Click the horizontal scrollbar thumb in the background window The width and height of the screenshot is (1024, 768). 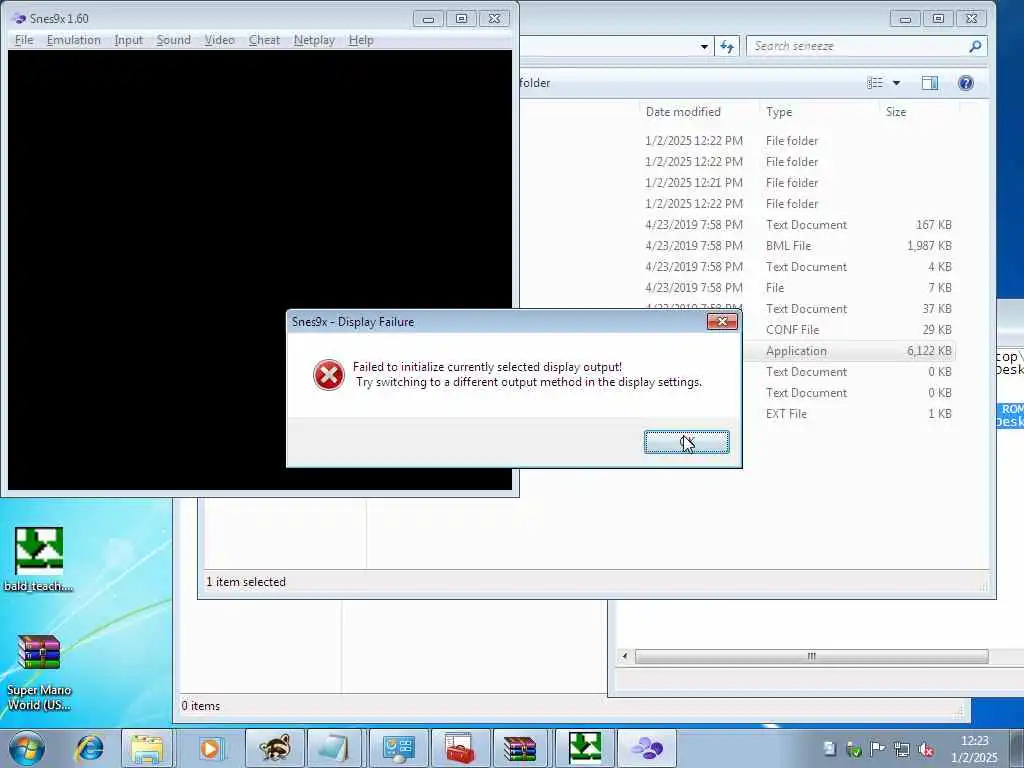(812, 656)
